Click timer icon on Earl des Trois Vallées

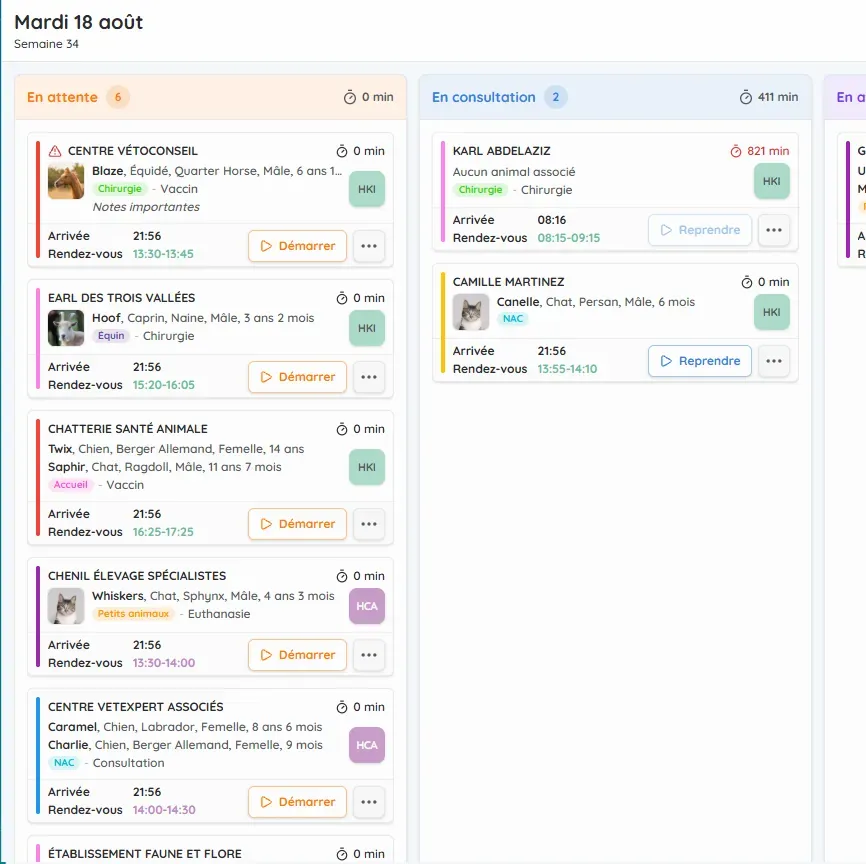click(342, 298)
